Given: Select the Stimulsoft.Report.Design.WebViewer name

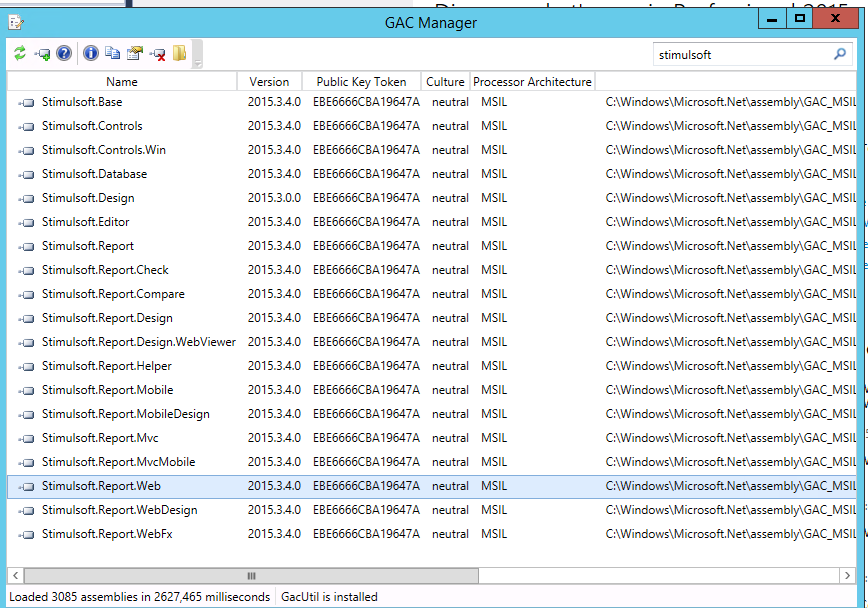Looking at the screenshot, I should [x=139, y=342].
